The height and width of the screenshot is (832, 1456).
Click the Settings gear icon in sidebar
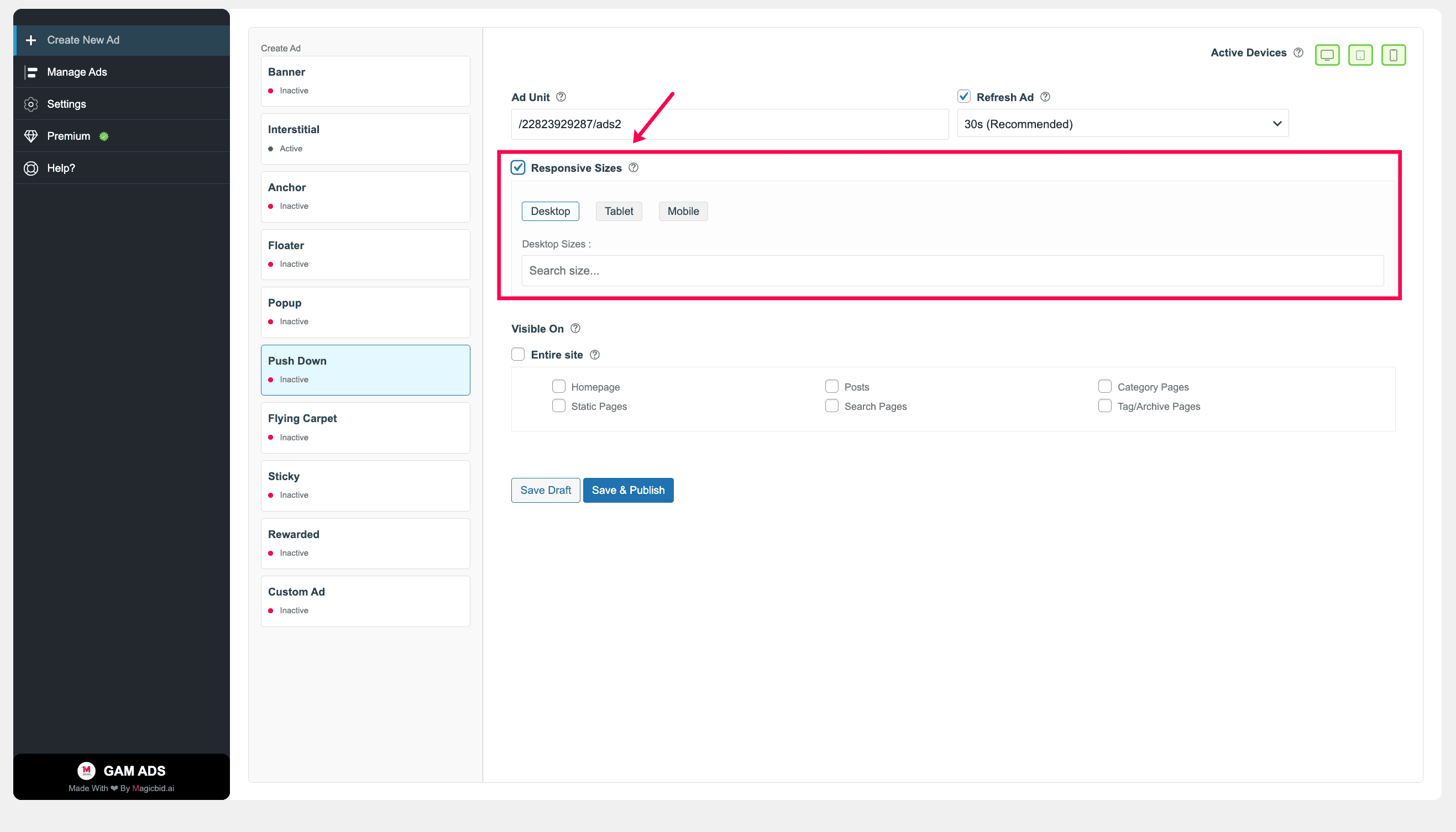(31, 104)
